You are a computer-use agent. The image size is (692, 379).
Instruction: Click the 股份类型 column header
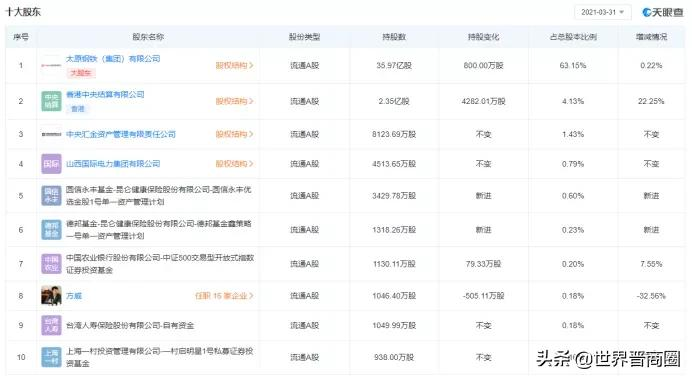[305, 37]
